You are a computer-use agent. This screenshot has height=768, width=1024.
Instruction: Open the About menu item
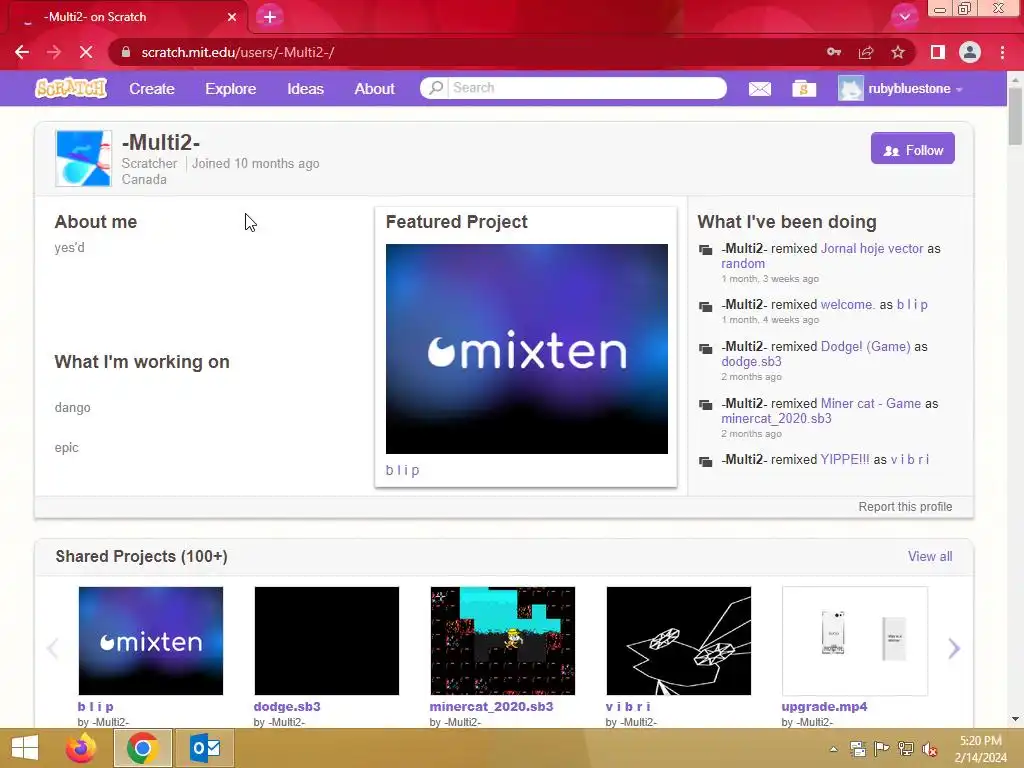pyautogui.click(x=374, y=89)
